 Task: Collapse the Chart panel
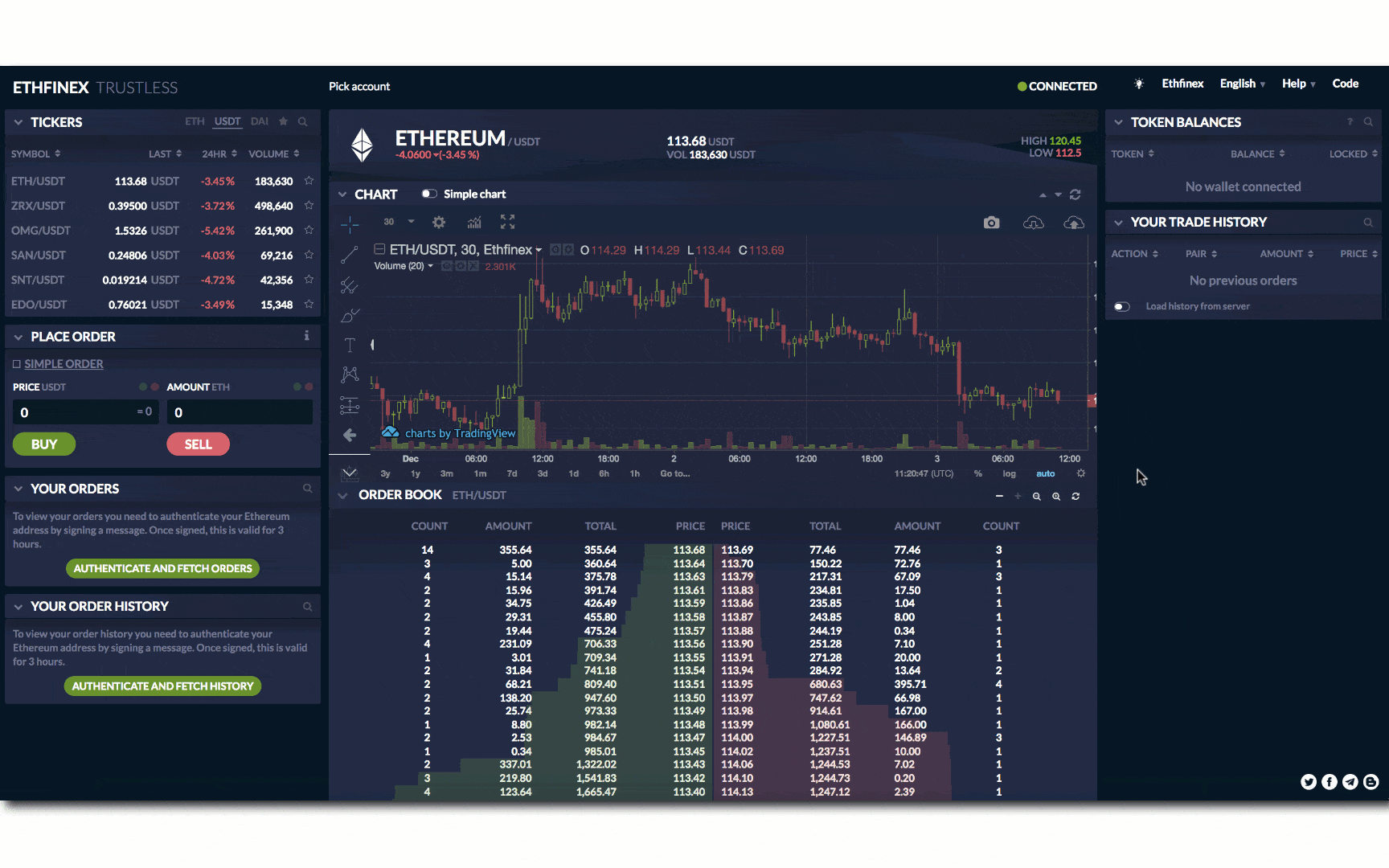342,194
